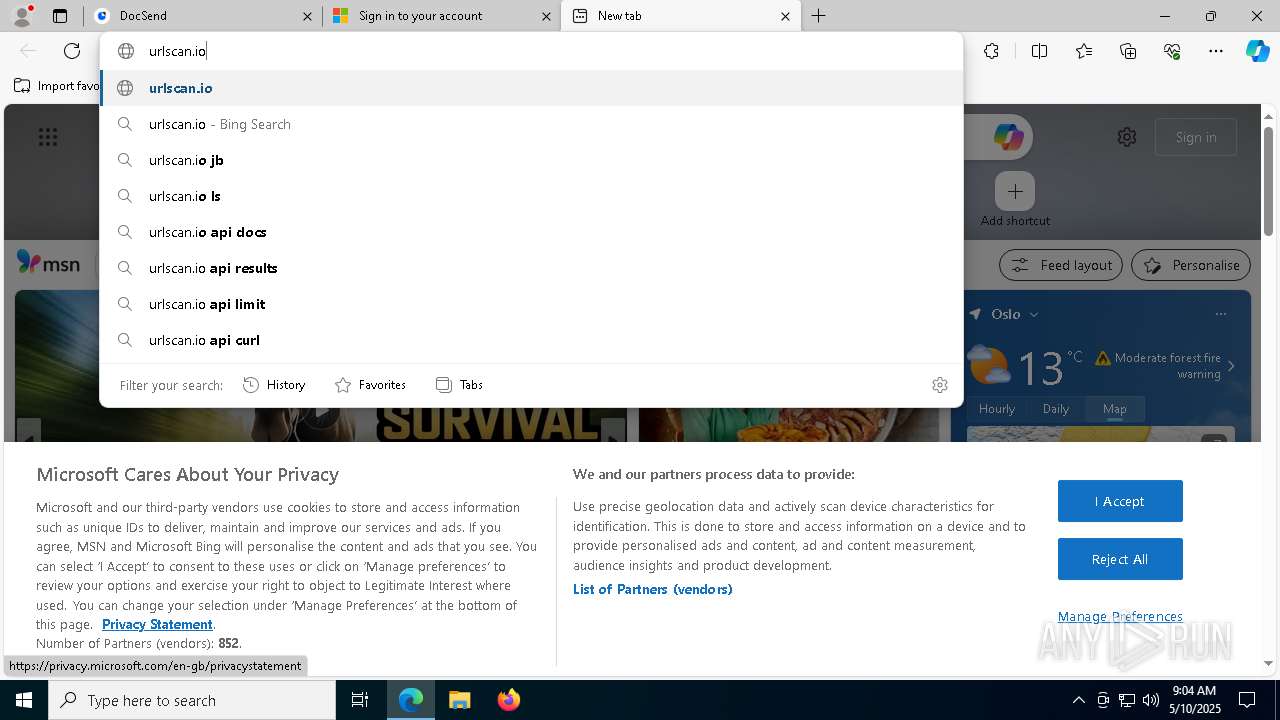Add a new tab with plus icon
Screen dimensions: 1280x720
(818, 16)
